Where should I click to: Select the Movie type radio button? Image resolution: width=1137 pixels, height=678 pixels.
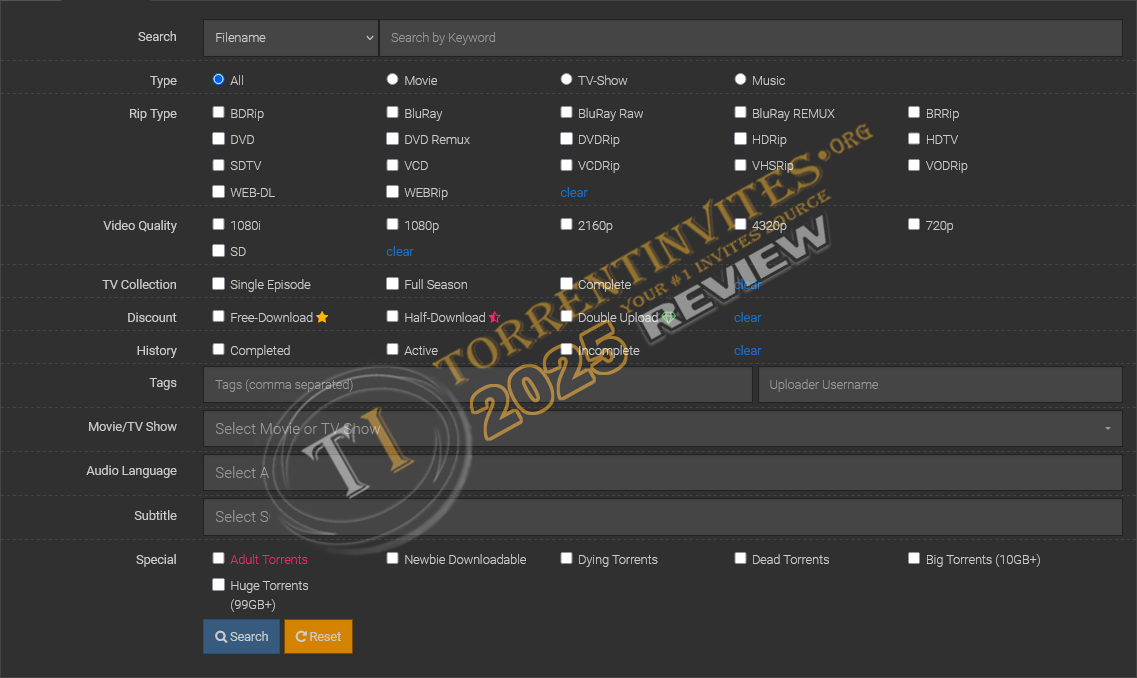pos(393,79)
